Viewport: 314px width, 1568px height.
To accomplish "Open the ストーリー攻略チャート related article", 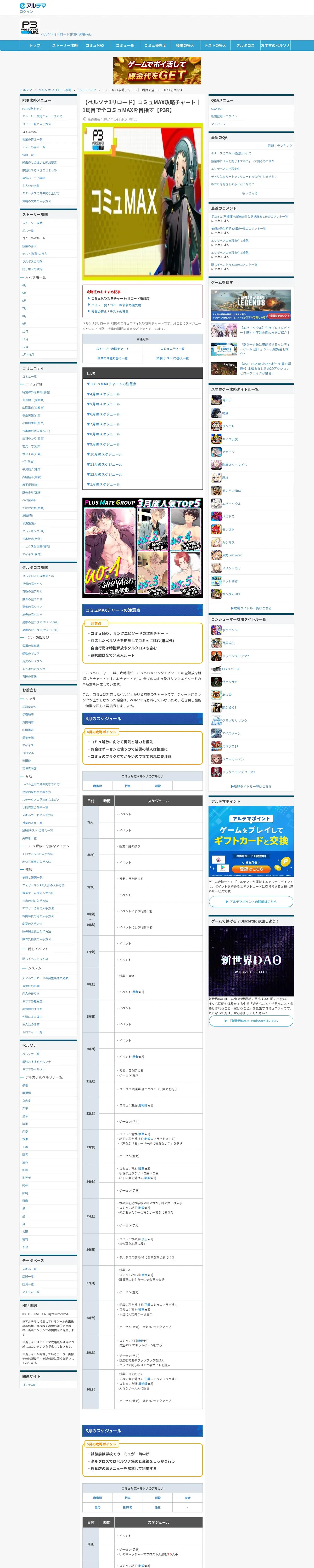I will point(113,349).
